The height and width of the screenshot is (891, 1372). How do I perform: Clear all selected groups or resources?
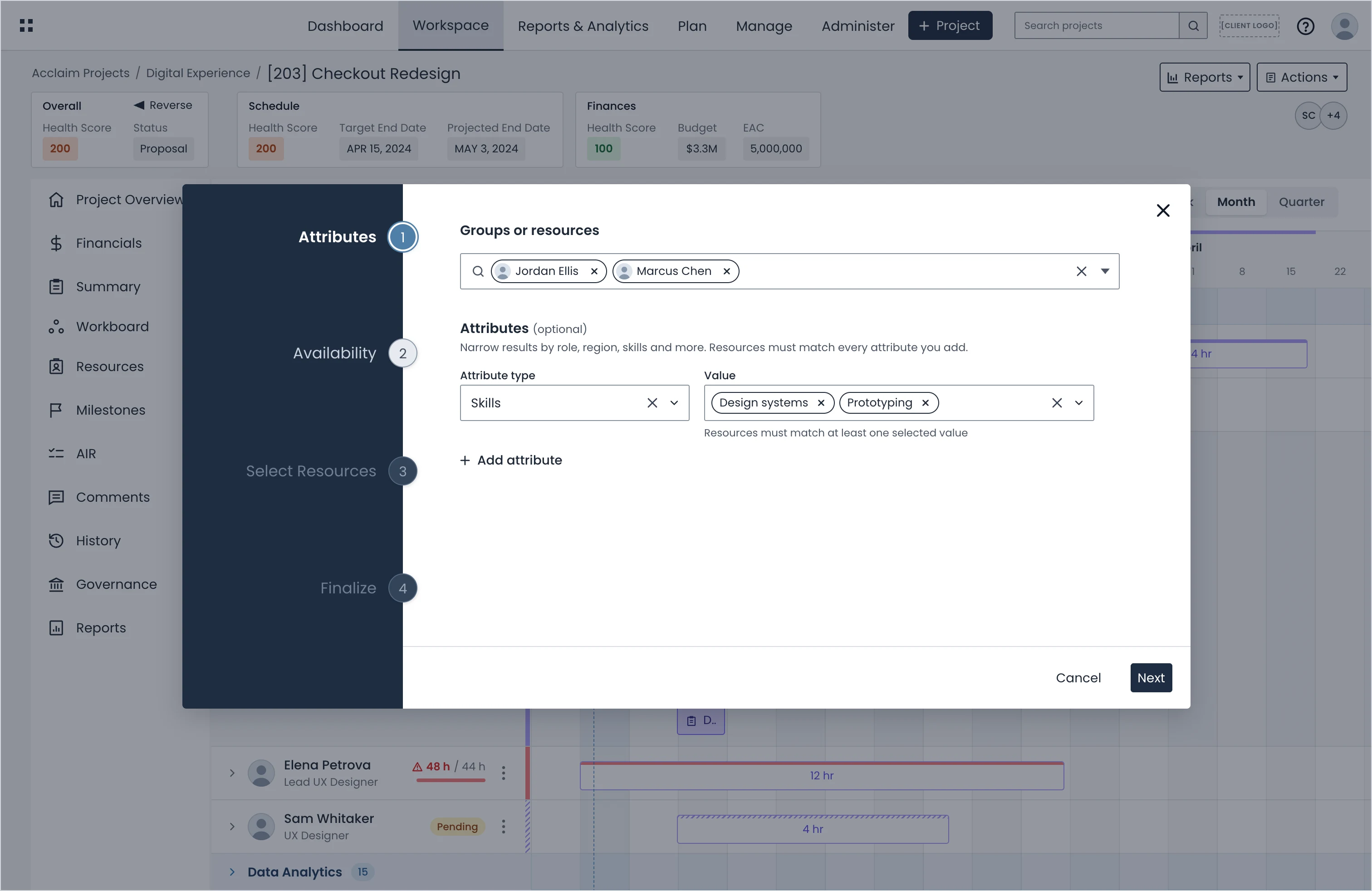1081,271
